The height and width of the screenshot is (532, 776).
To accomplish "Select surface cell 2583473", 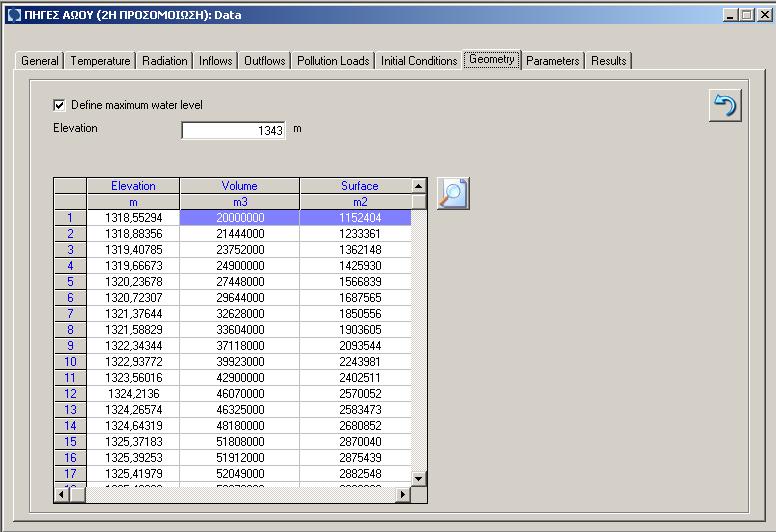I will [x=355, y=410].
